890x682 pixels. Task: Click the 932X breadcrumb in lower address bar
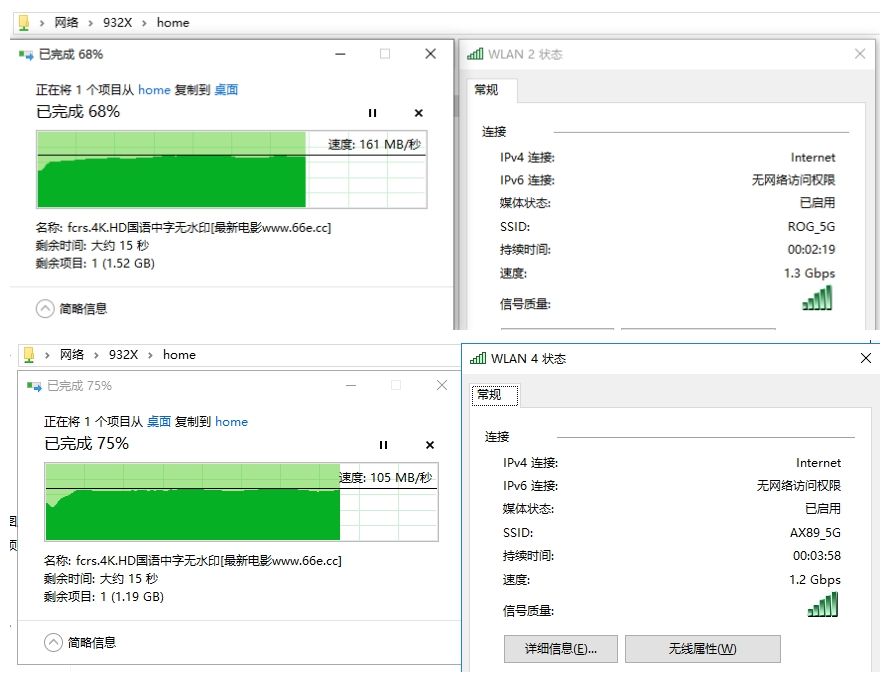pos(123,355)
